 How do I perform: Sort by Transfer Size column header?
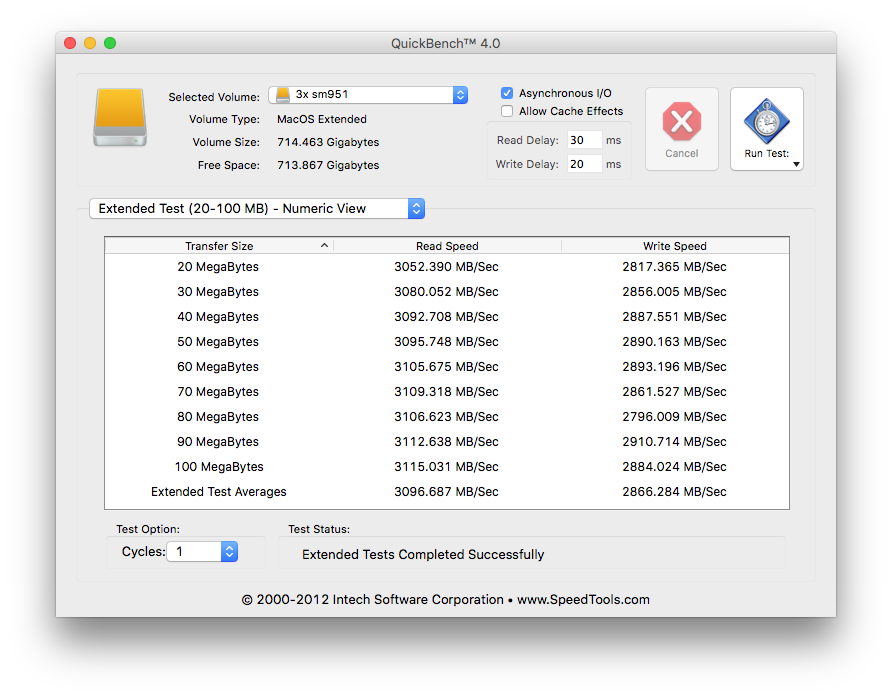(219, 246)
